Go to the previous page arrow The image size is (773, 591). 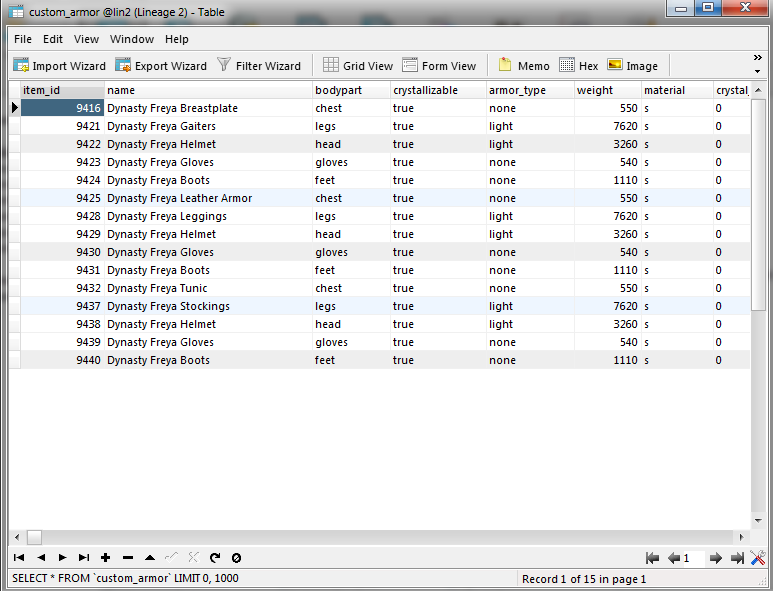pyautogui.click(x=673, y=558)
